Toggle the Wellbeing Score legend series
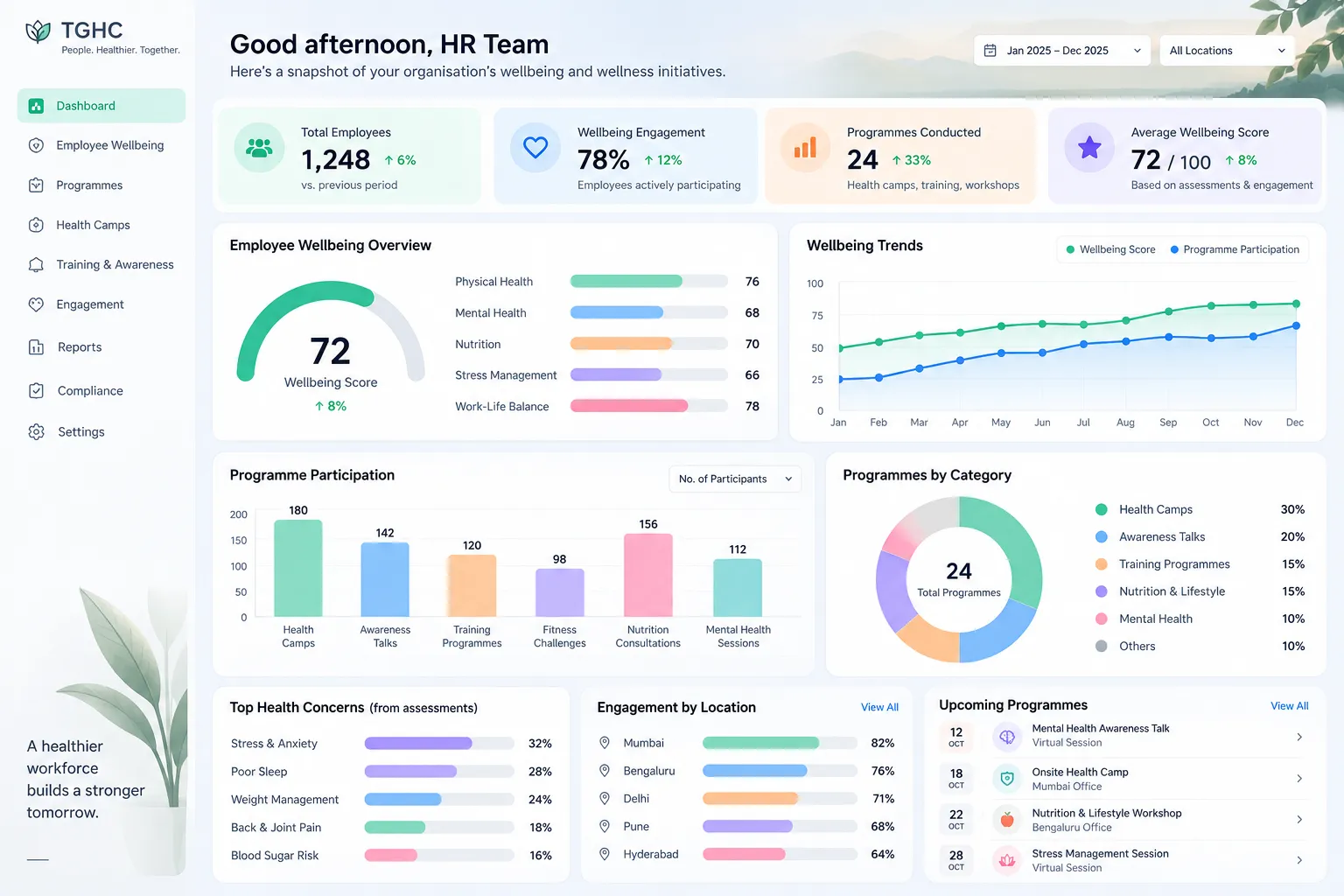The height and width of the screenshot is (896, 1344). (1110, 249)
